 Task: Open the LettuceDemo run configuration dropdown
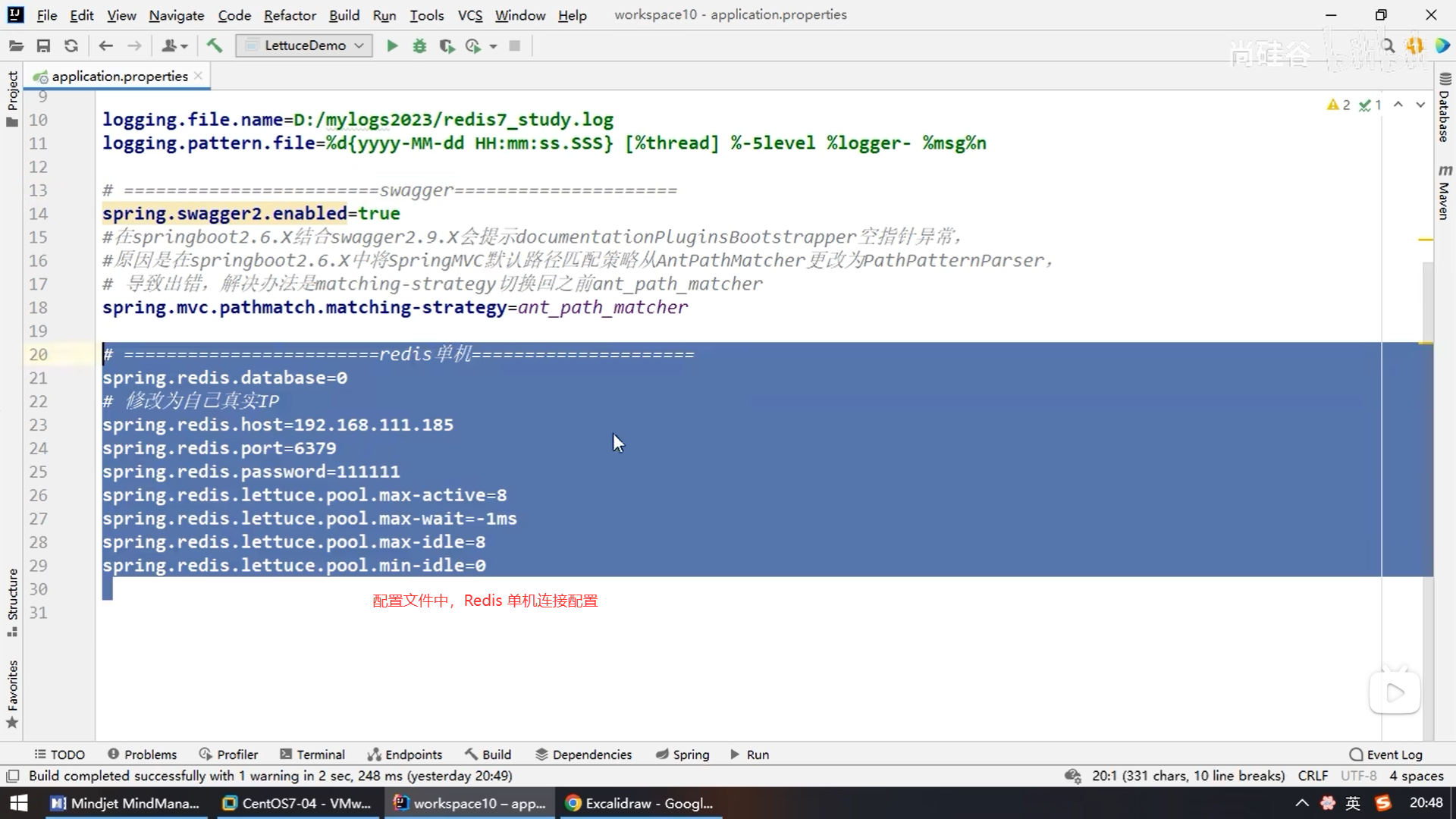click(304, 45)
